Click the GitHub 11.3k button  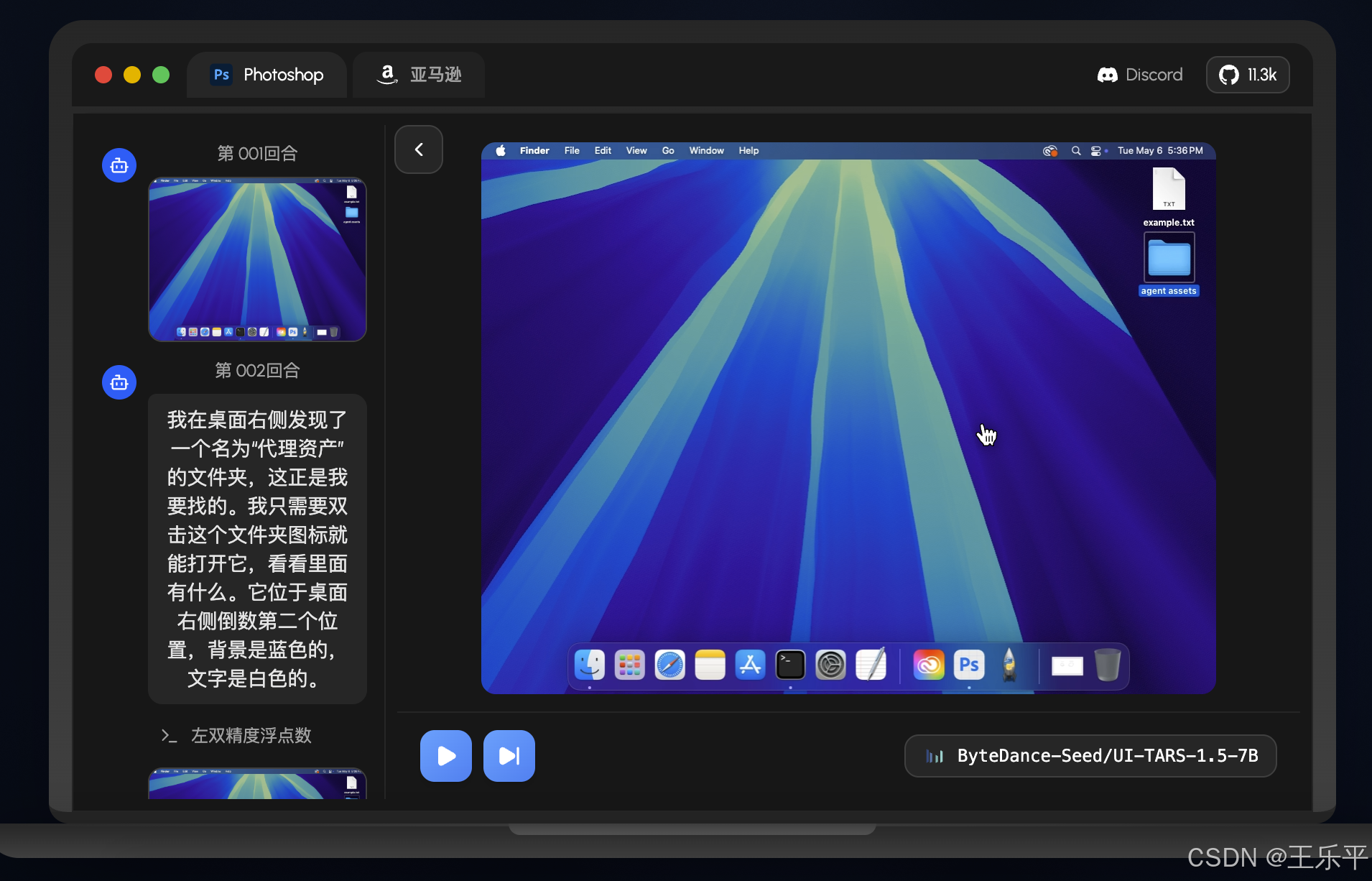1247,75
